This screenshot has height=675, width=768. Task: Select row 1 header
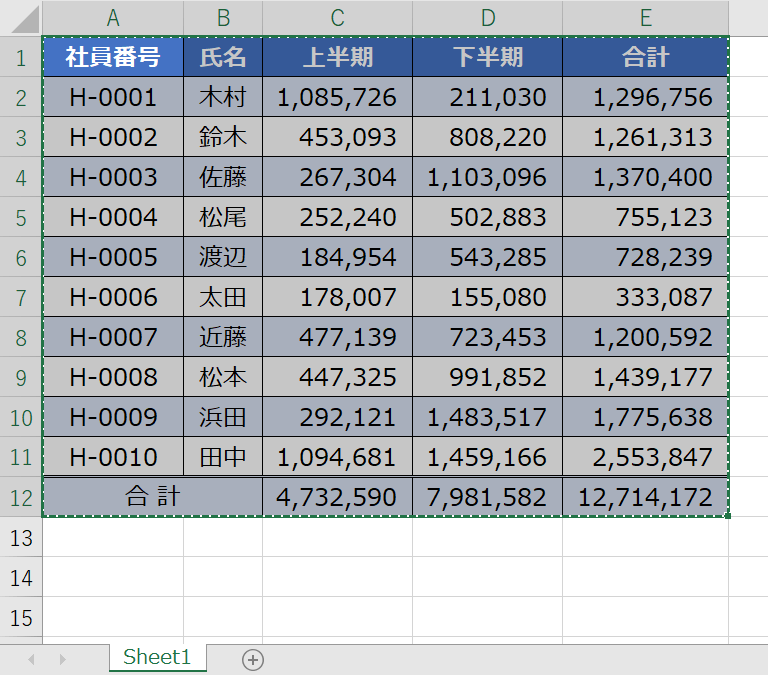point(21,57)
